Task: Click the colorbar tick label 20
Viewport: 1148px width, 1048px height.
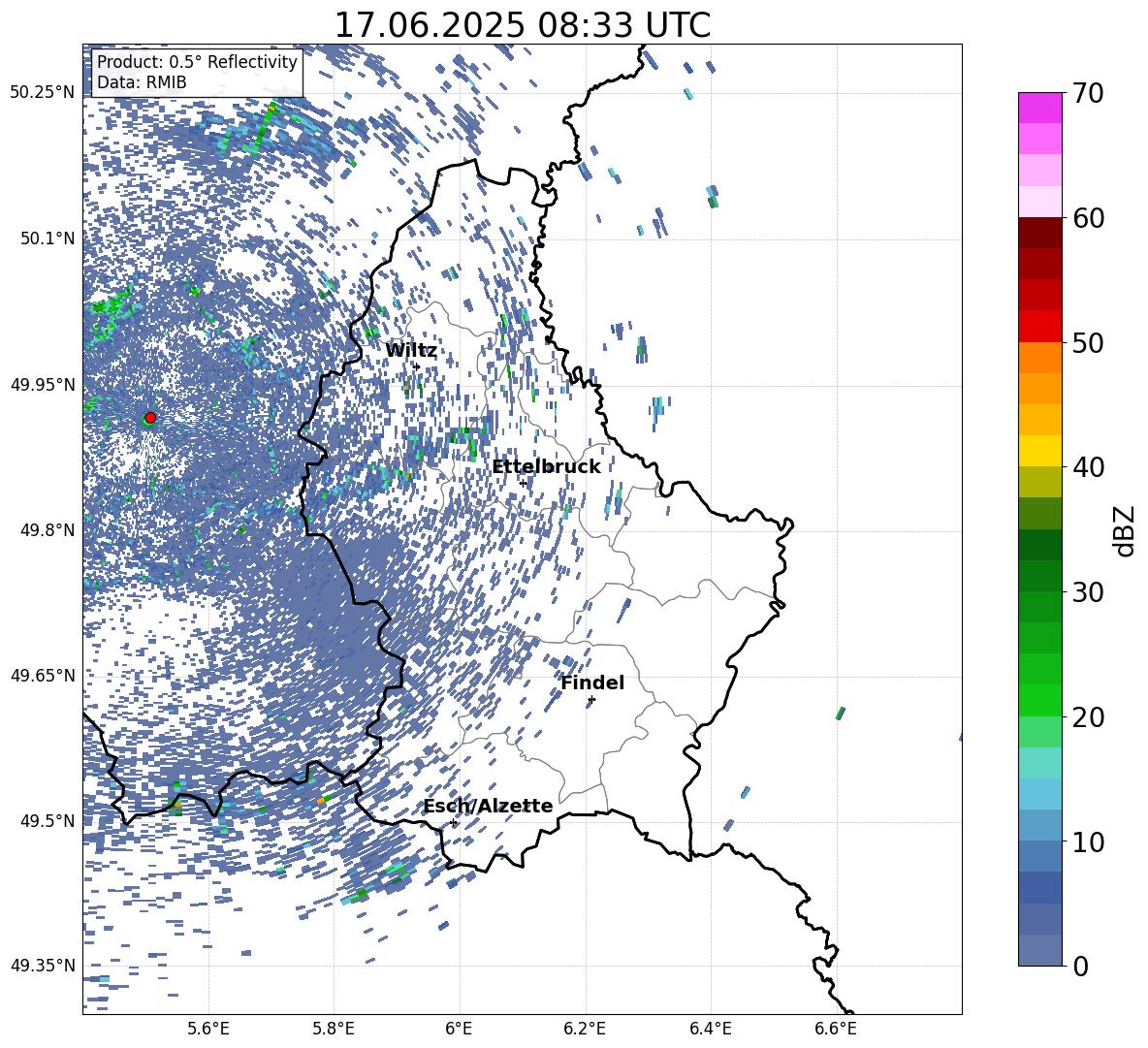Action: point(1088,717)
